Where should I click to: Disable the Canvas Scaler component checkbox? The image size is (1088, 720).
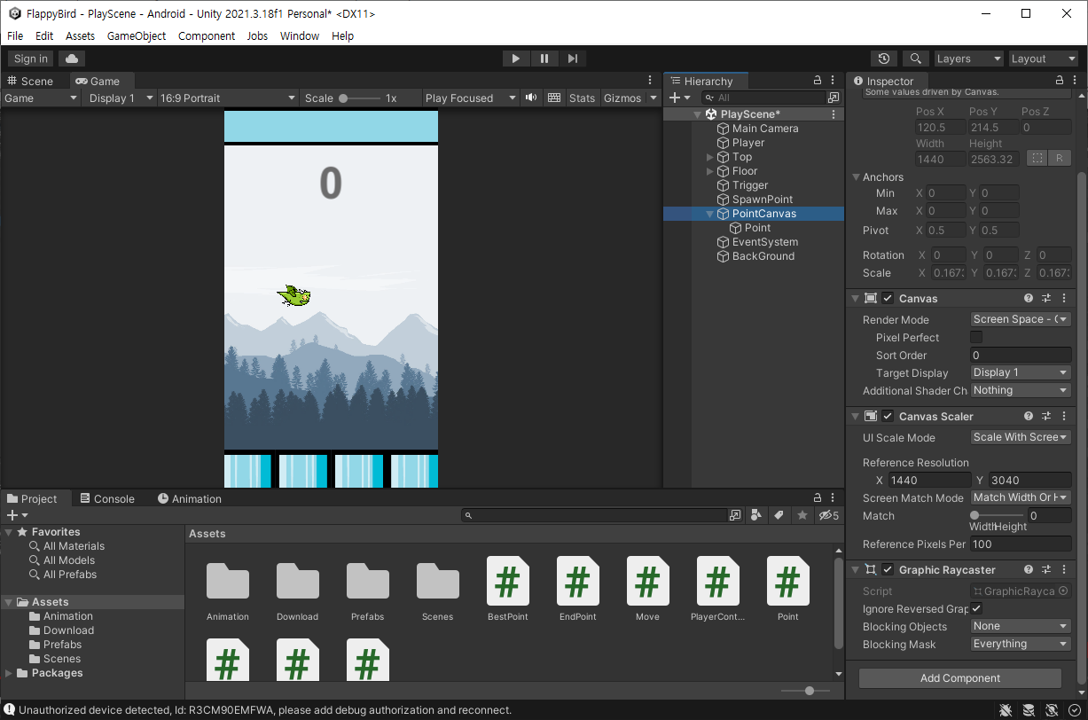[x=887, y=416]
